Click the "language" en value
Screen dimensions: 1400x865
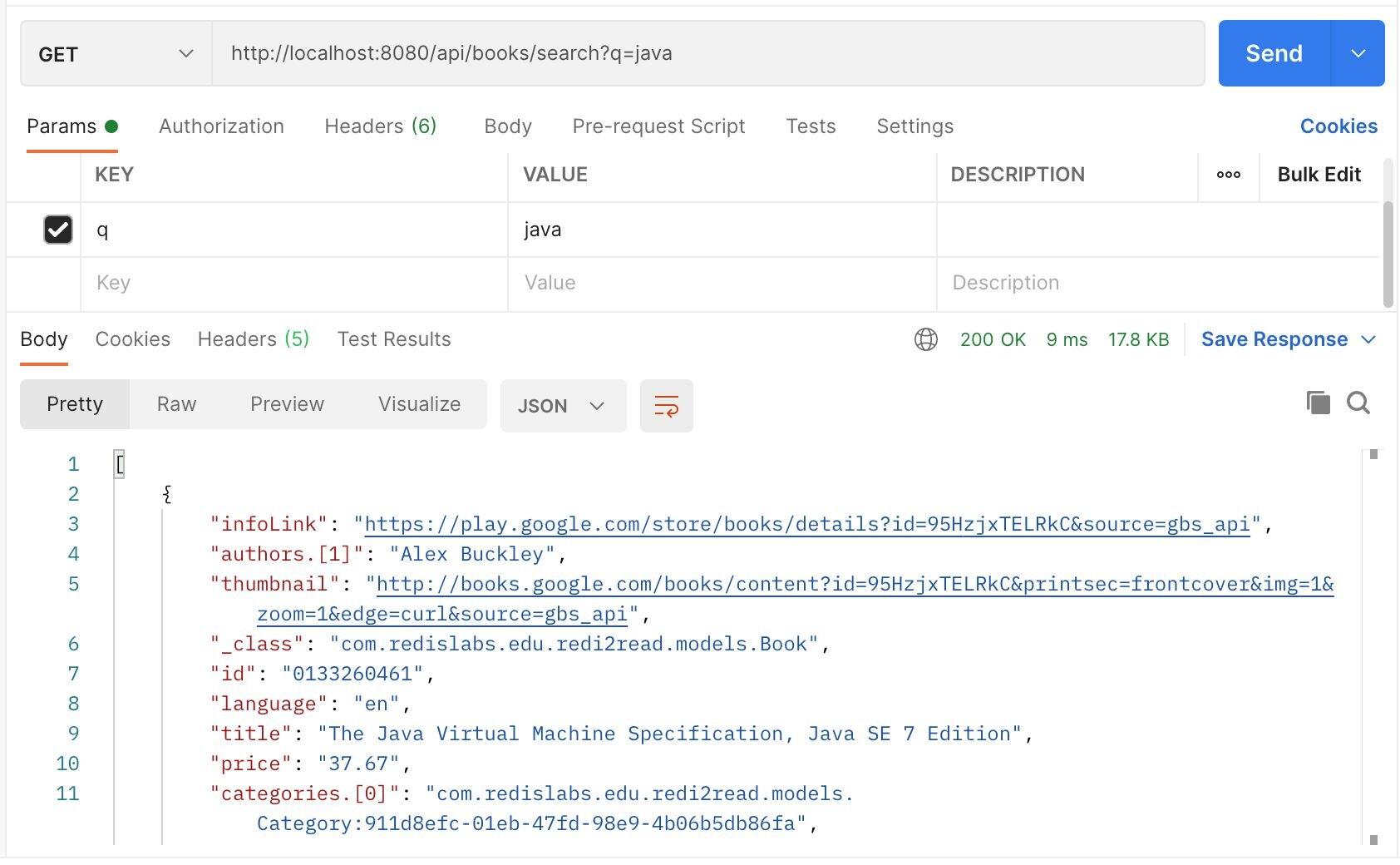377,704
